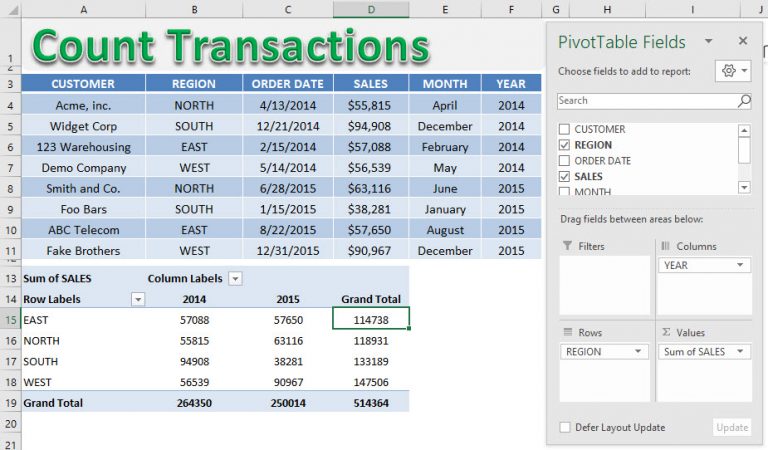The image size is (768, 450).
Task: Click the Columns area icon
Action: pos(666,246)
